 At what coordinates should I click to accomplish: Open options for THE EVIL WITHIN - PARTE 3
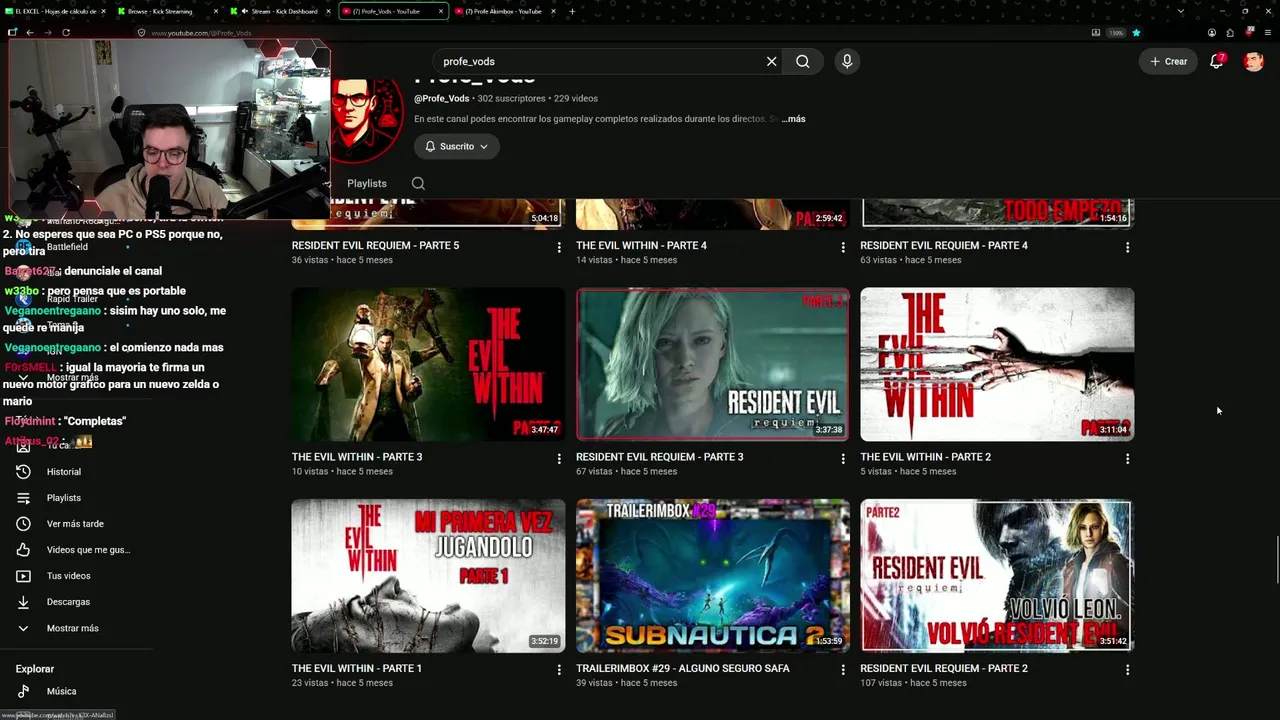click(559, 458)
